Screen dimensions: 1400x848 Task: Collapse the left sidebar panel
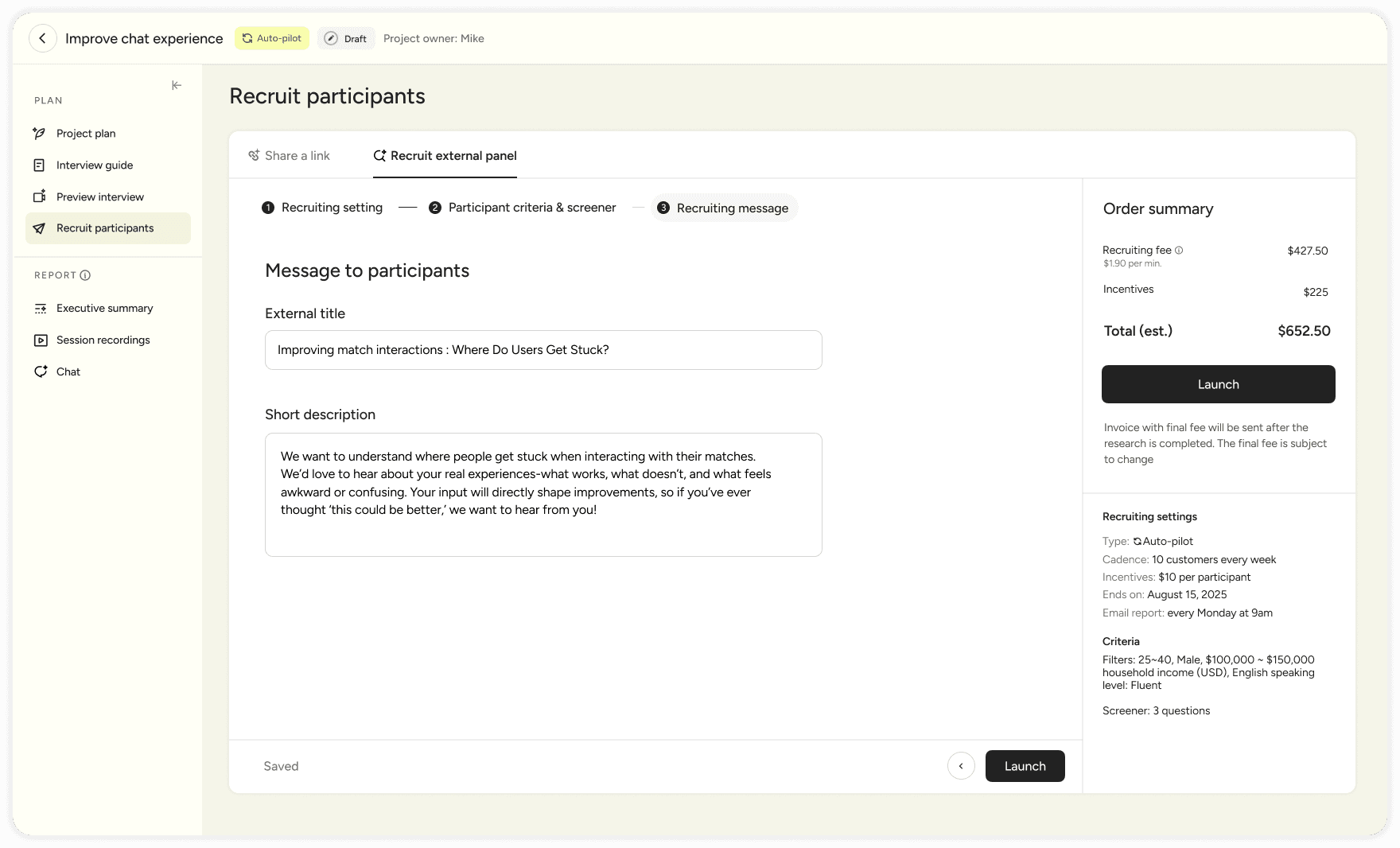pos(177,85)
